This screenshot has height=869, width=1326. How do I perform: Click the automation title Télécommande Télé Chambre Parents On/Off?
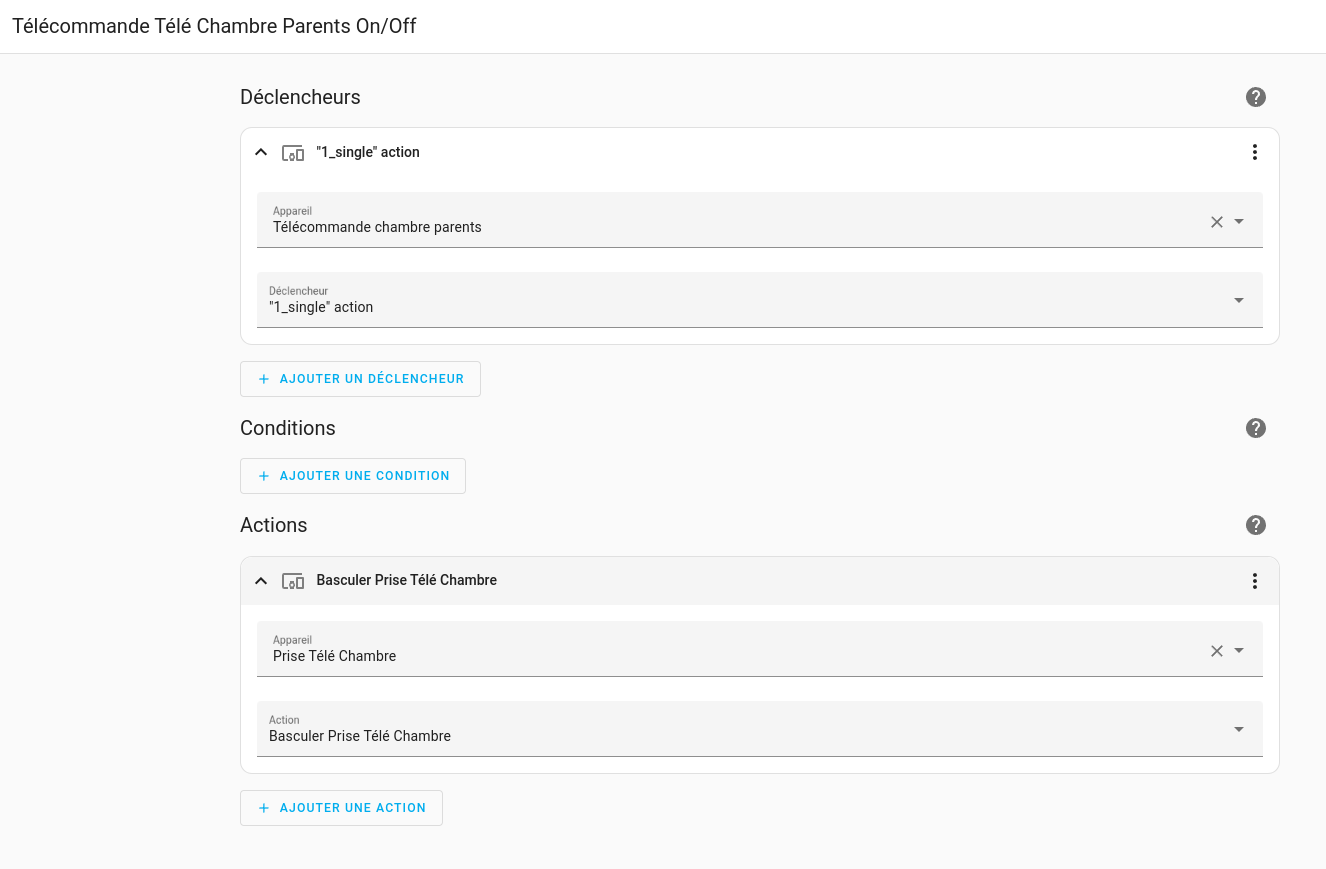[214, 26]
